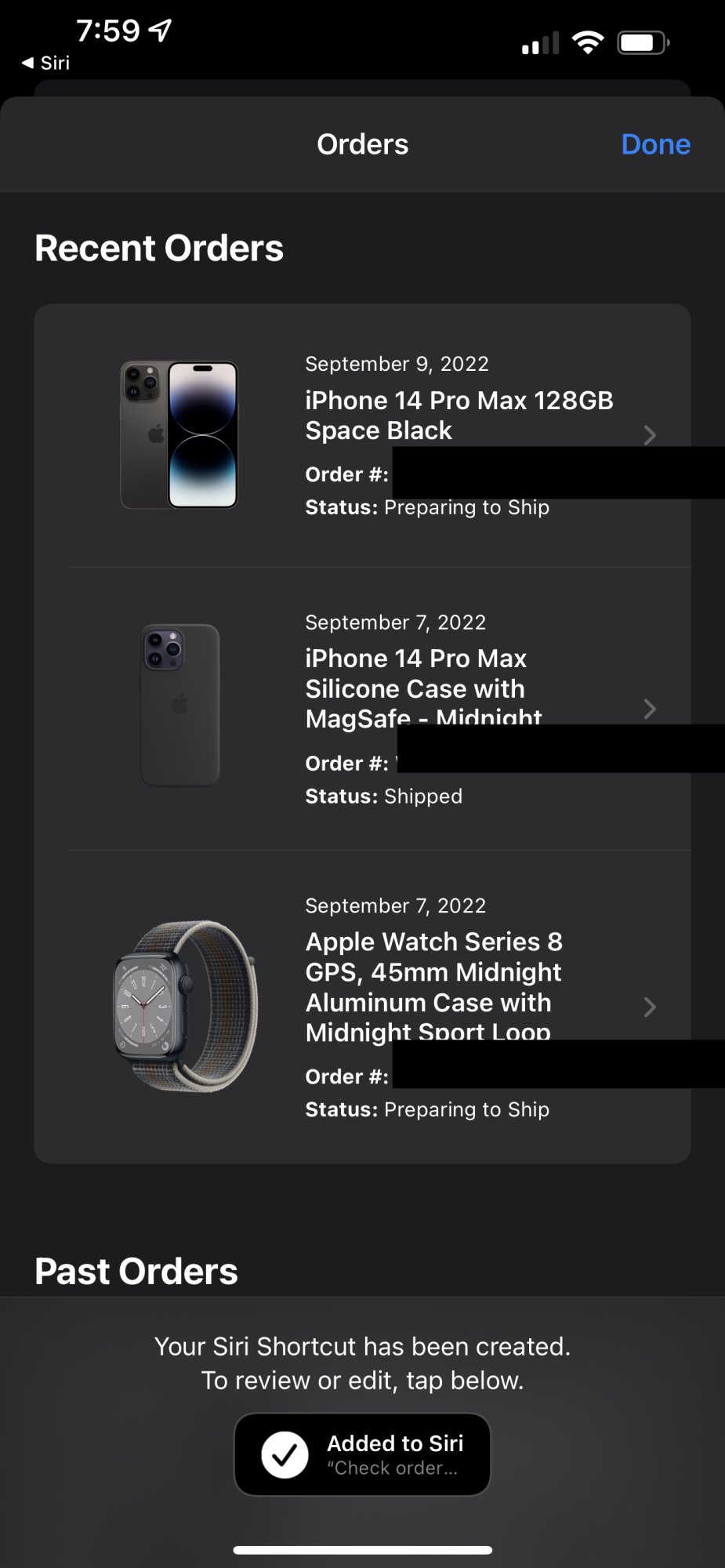
Task: Open the Silicone Case product image
Action: coord(179,705)
